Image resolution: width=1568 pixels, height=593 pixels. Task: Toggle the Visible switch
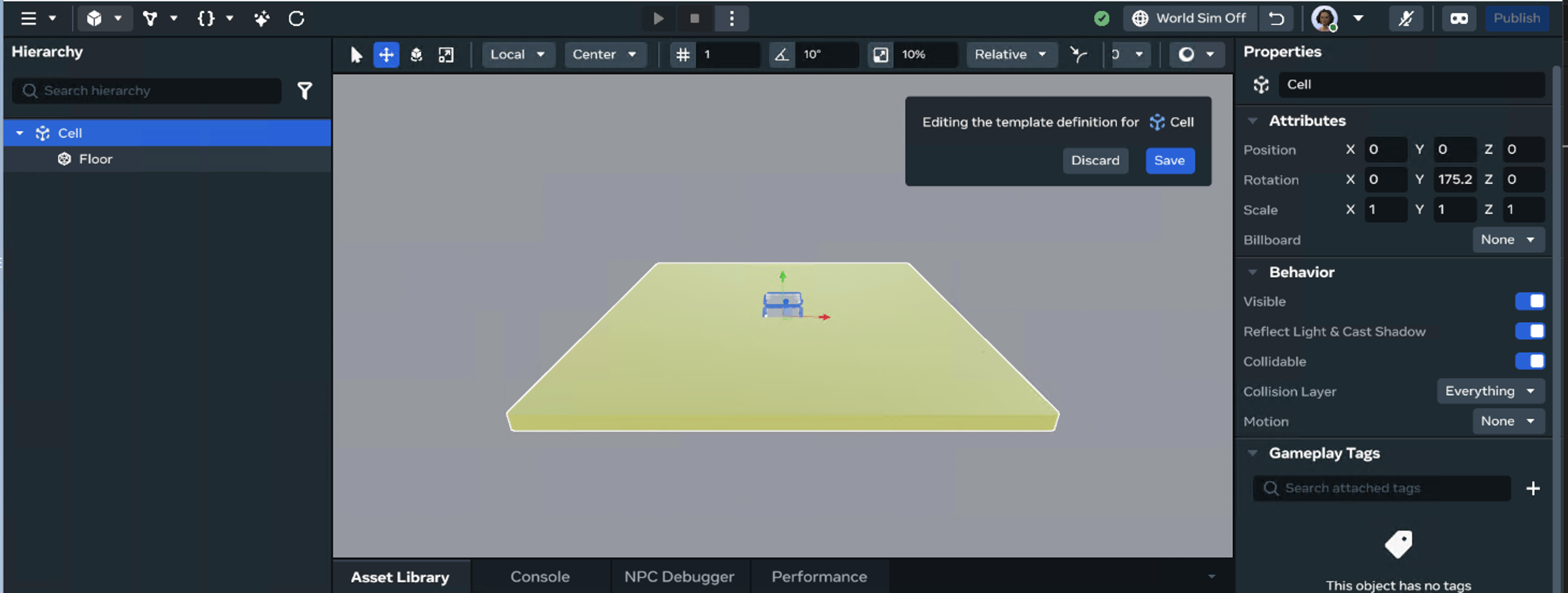click(x=1529, y=301)
